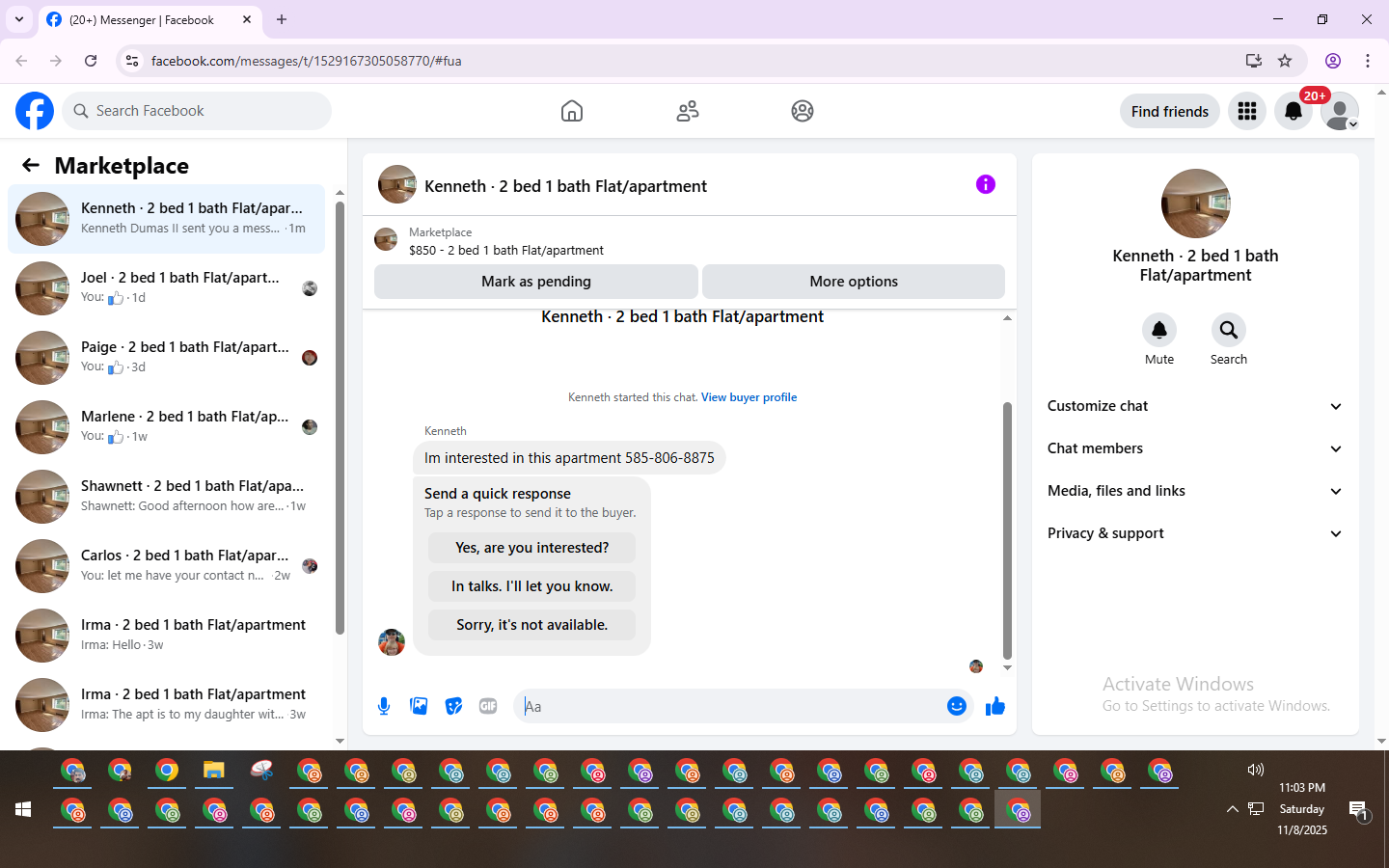
Task: Expand Media, files and links section
Action: (1195, 491)
